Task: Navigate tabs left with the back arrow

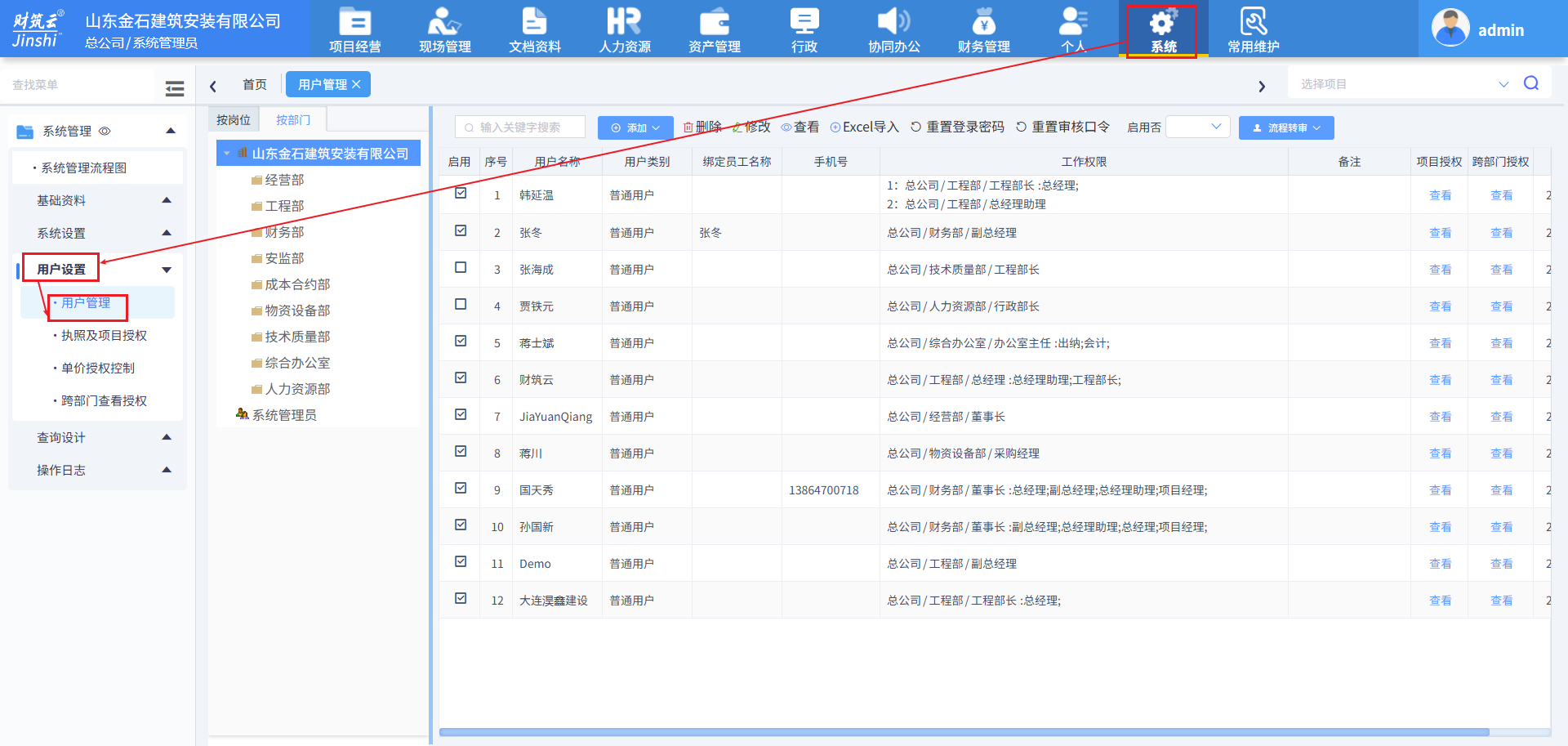Action: [213, 85]
